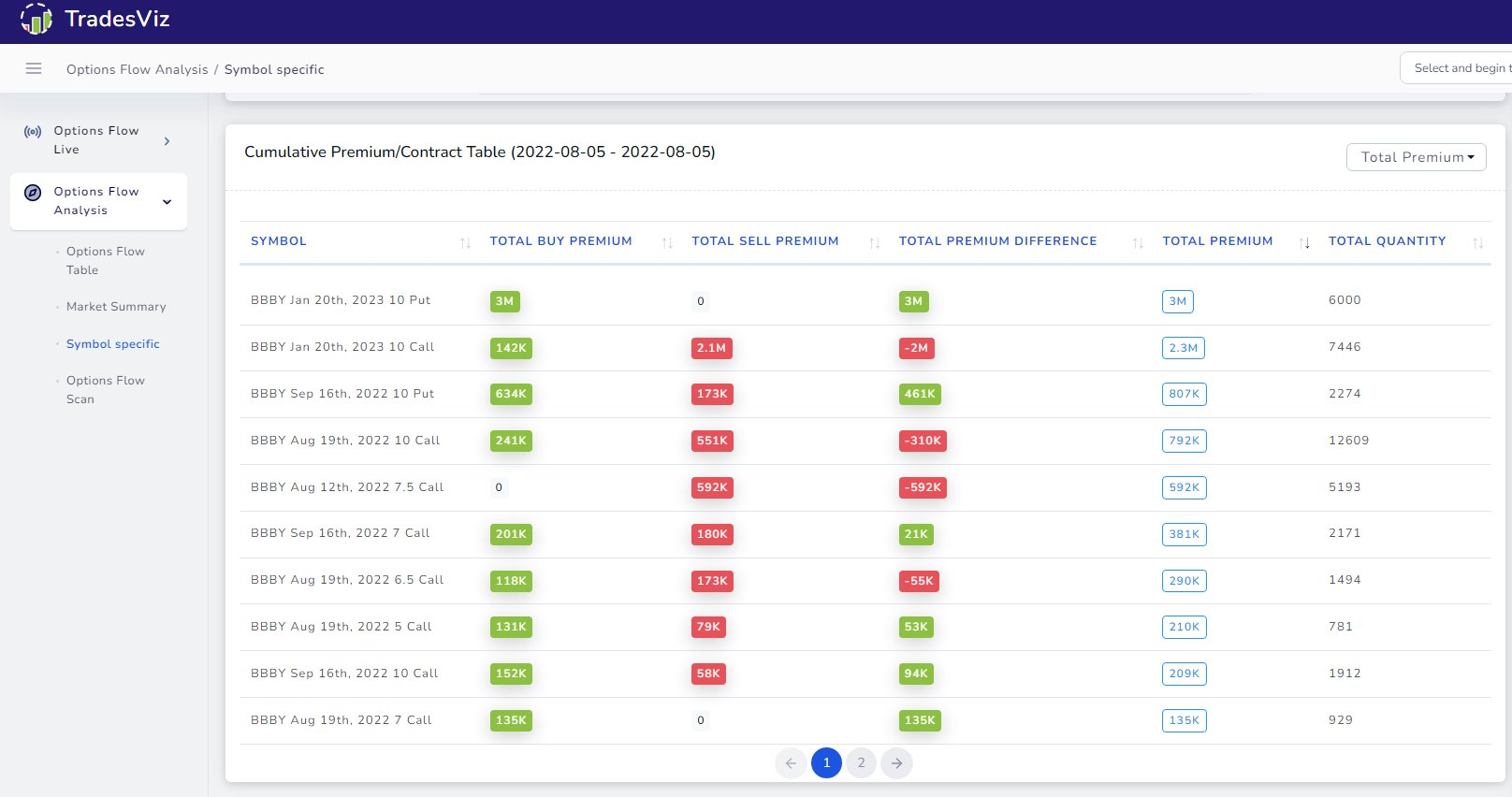Viewport: 1512px width, 797px height.
Task: Click 290K total premium badge
Action: pos(1185,581)
